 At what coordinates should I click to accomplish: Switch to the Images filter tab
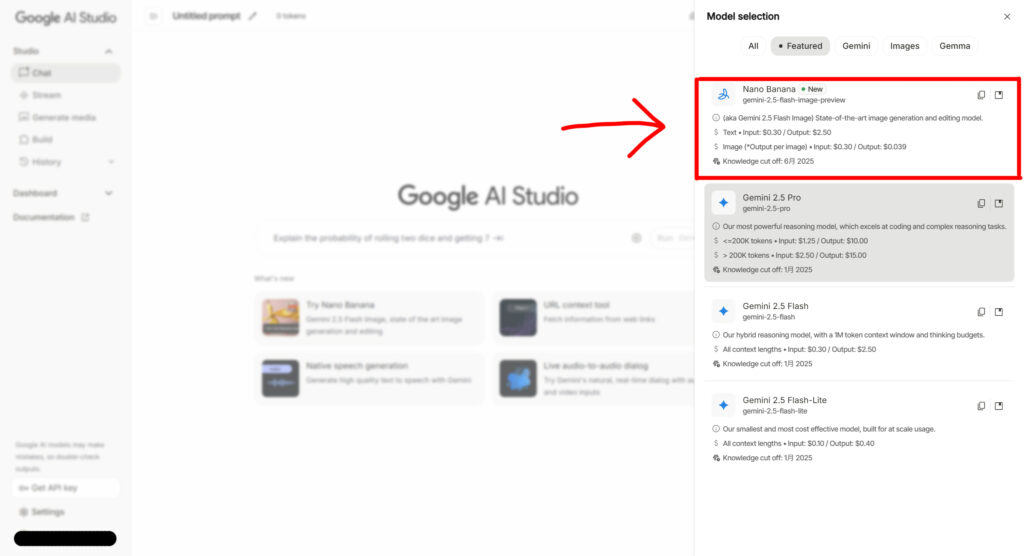click(x=904, y=46)
